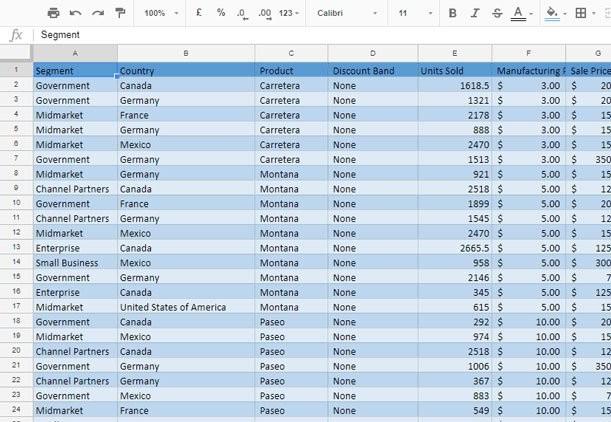Select row 24 header
Image resolution: width=611 pixels, height=422 pixels.
tap(16, 410)
